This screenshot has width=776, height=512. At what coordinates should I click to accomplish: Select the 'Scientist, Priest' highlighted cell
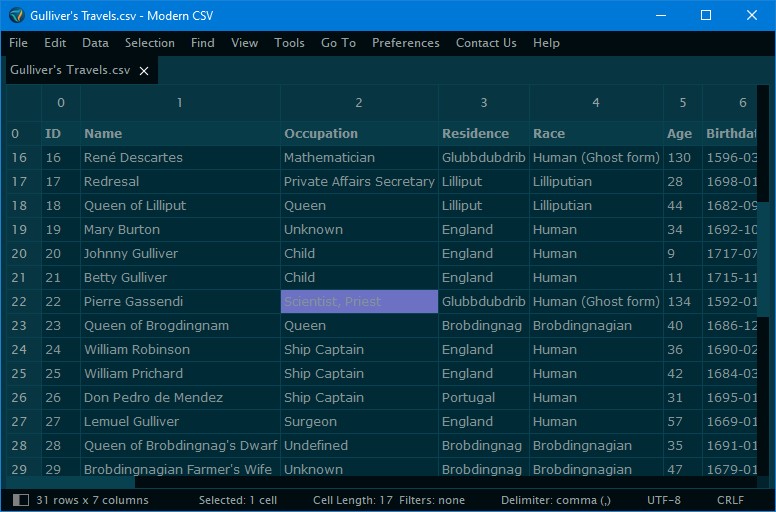359,302
